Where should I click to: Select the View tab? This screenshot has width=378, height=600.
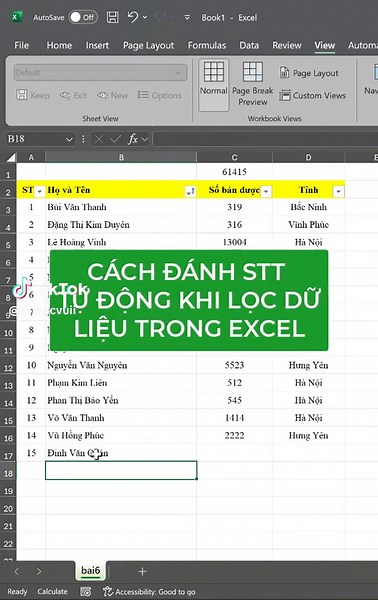tap(324, 46)
